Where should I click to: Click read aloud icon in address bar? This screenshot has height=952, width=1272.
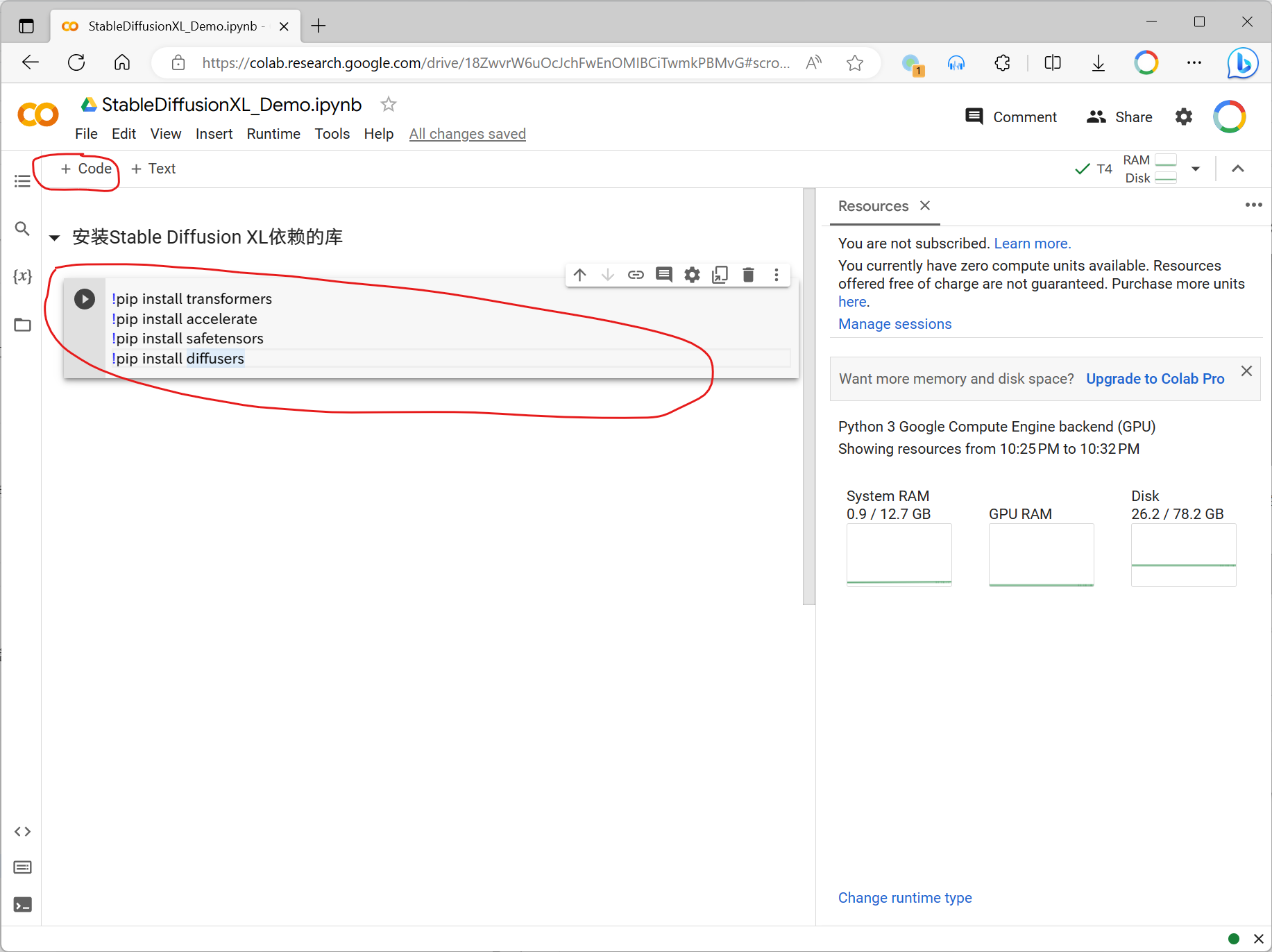click(x=814, y=63)
